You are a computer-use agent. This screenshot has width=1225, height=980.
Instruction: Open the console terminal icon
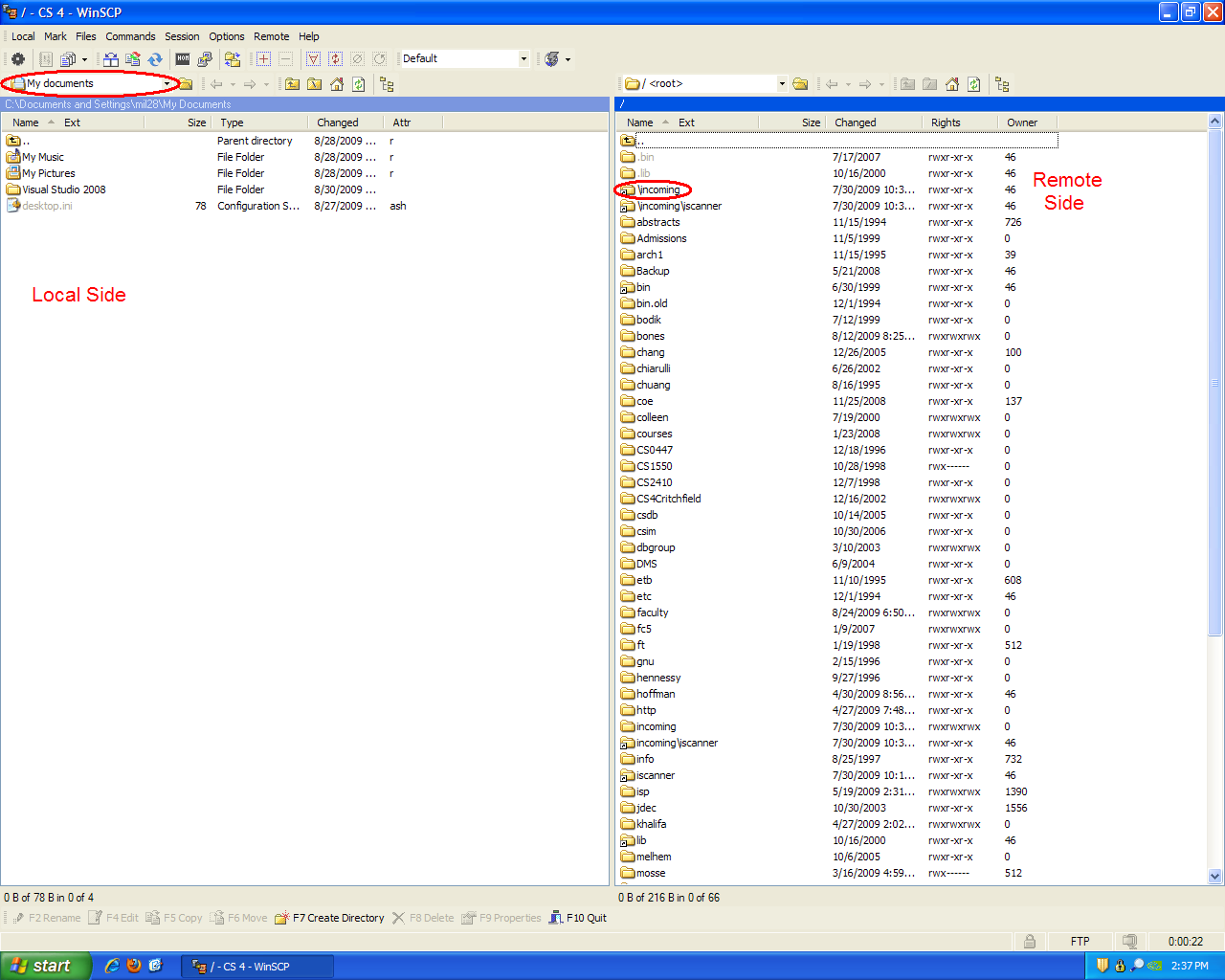click(x=183, y=59)
